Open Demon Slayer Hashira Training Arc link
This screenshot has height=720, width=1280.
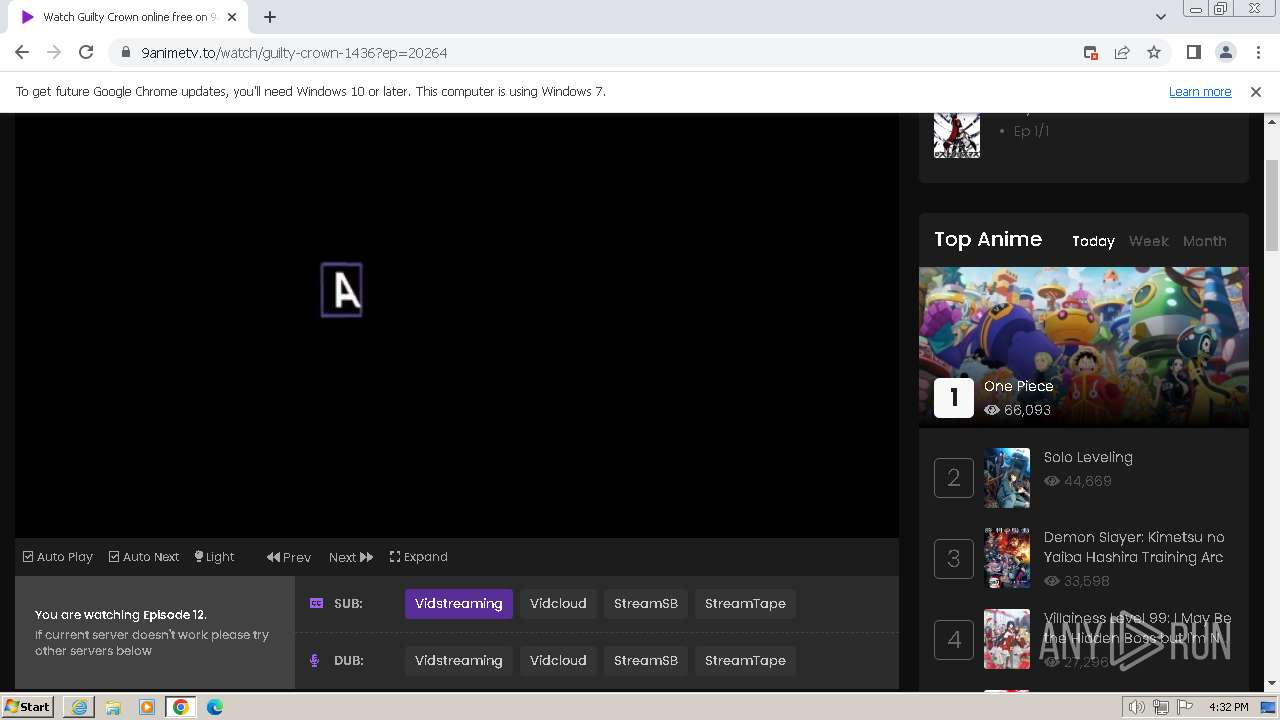(x=1134, y=547)
